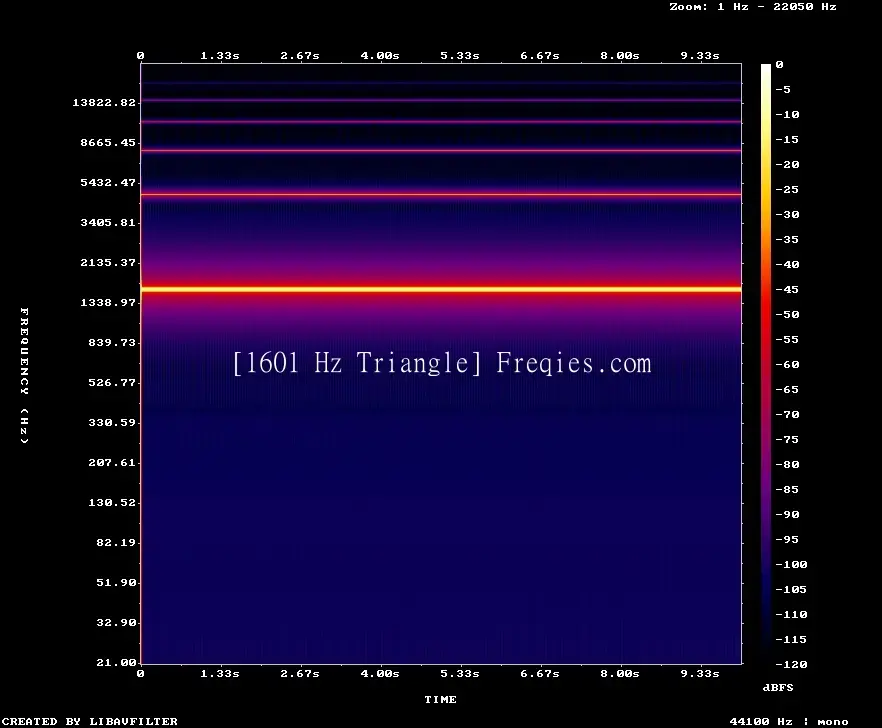The width and height of the screenshot is (882, 728).
Task: Click the -5 dBFS scale value
Action: [x=783, y=89]
